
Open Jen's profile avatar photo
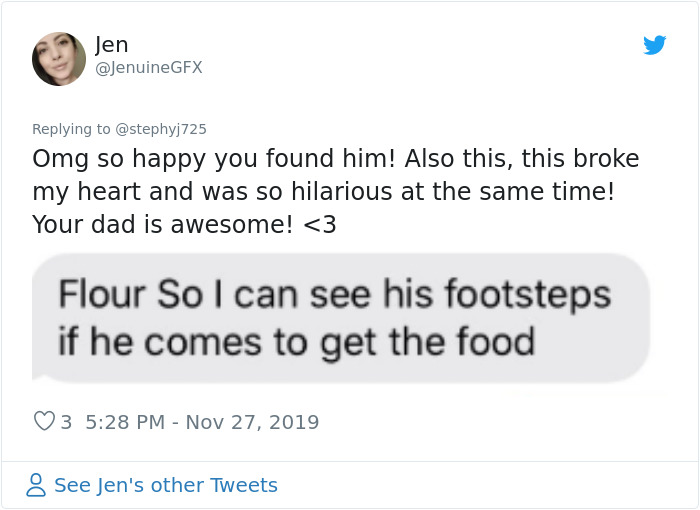59,59
